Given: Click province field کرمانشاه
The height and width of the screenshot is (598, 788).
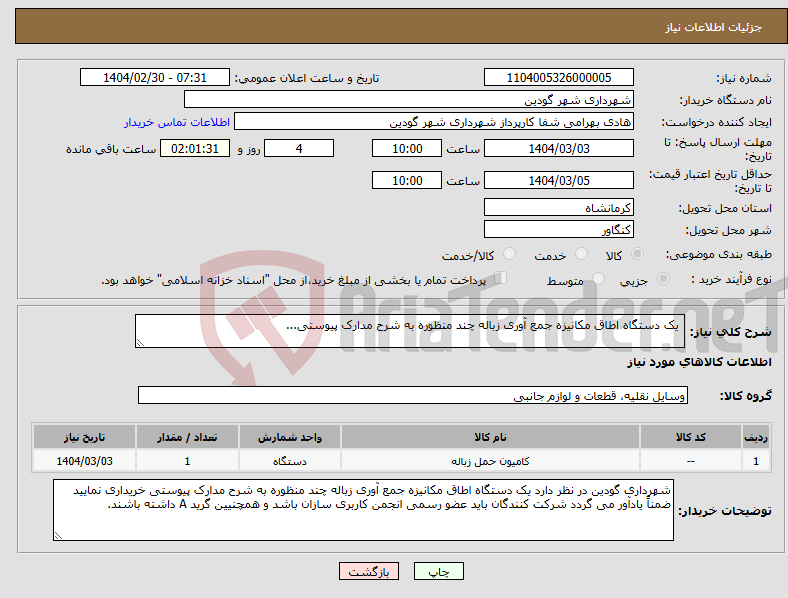Looking at the screenshot, I should pos(558,207).
